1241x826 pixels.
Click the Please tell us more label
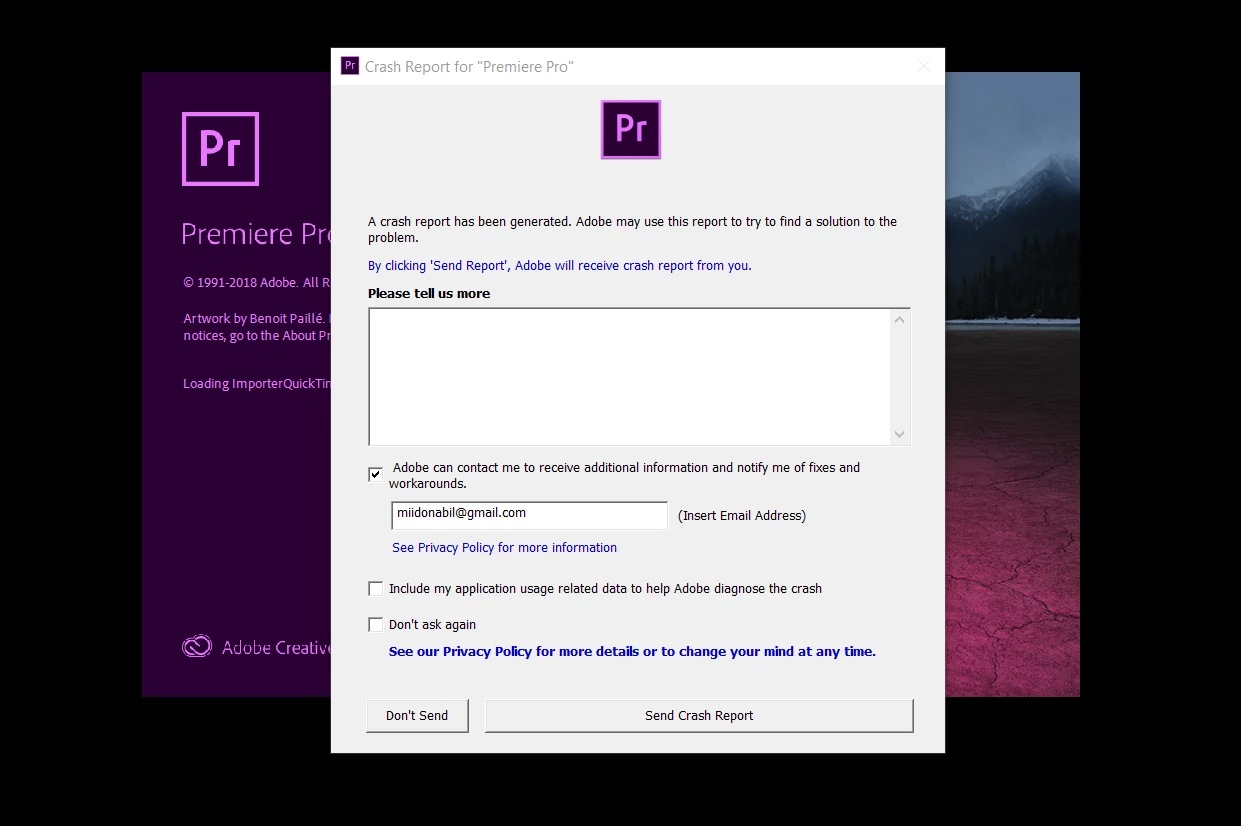coord(429,294)
